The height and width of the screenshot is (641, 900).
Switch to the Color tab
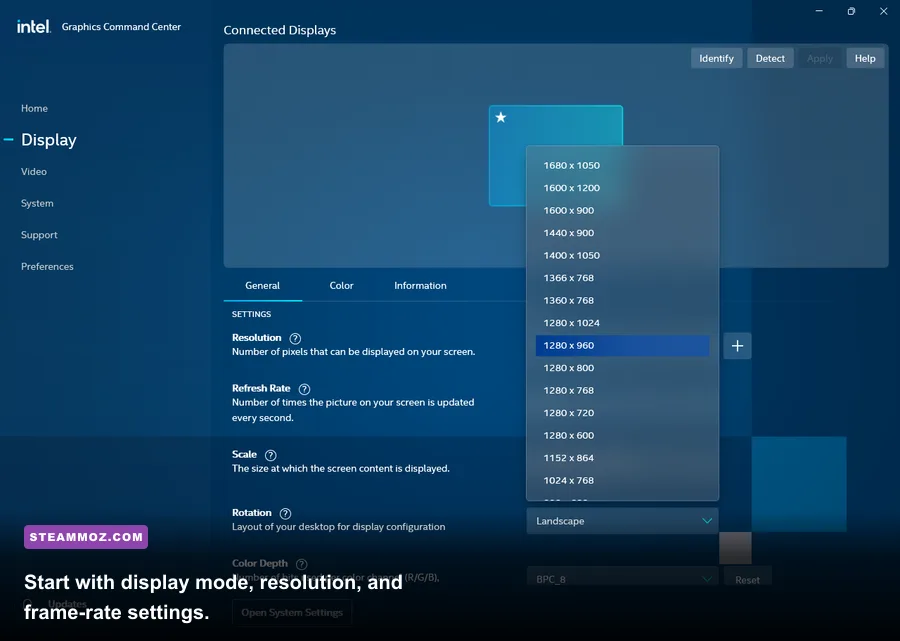point(342,286)
